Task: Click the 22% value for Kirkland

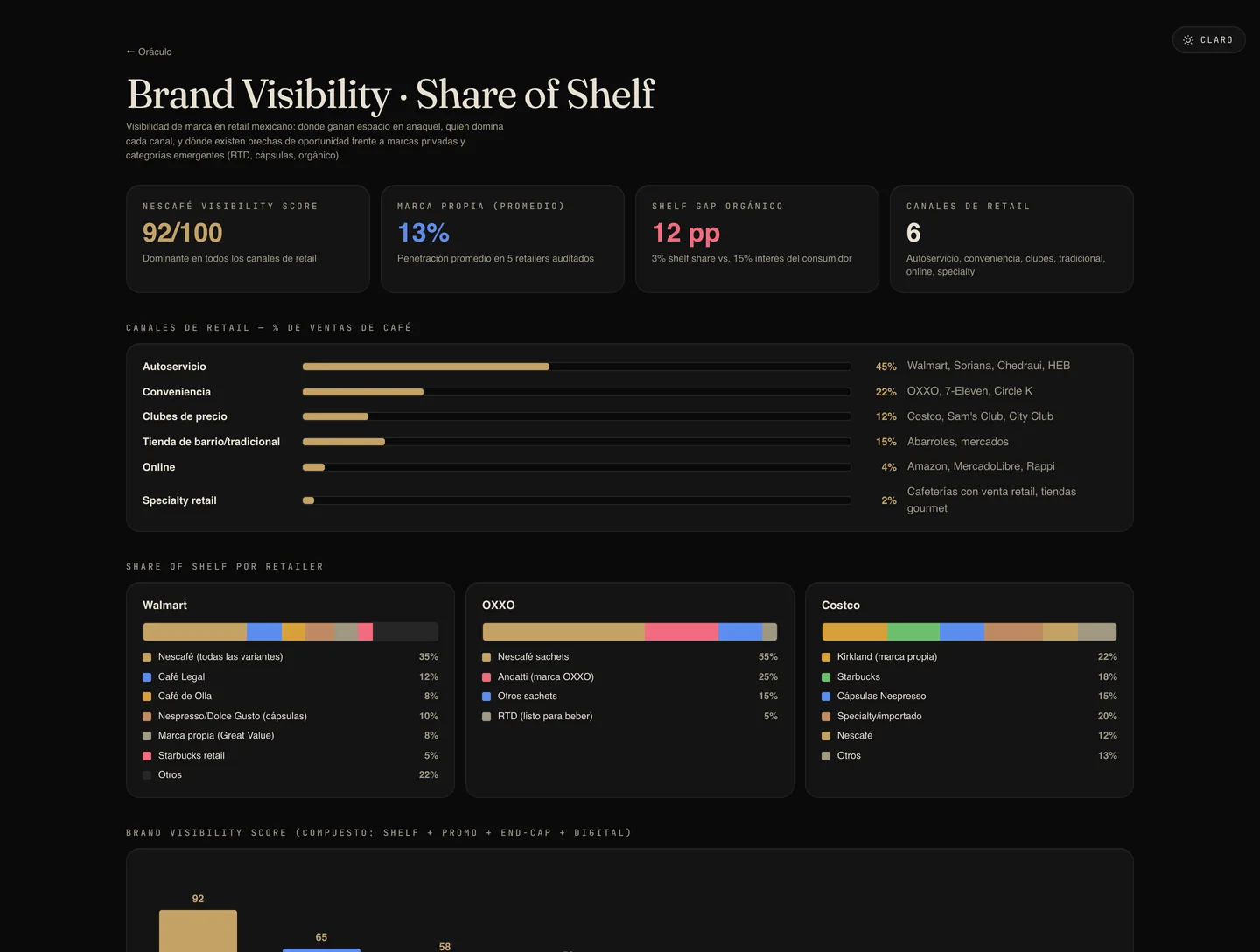Action: (1108, 657)
